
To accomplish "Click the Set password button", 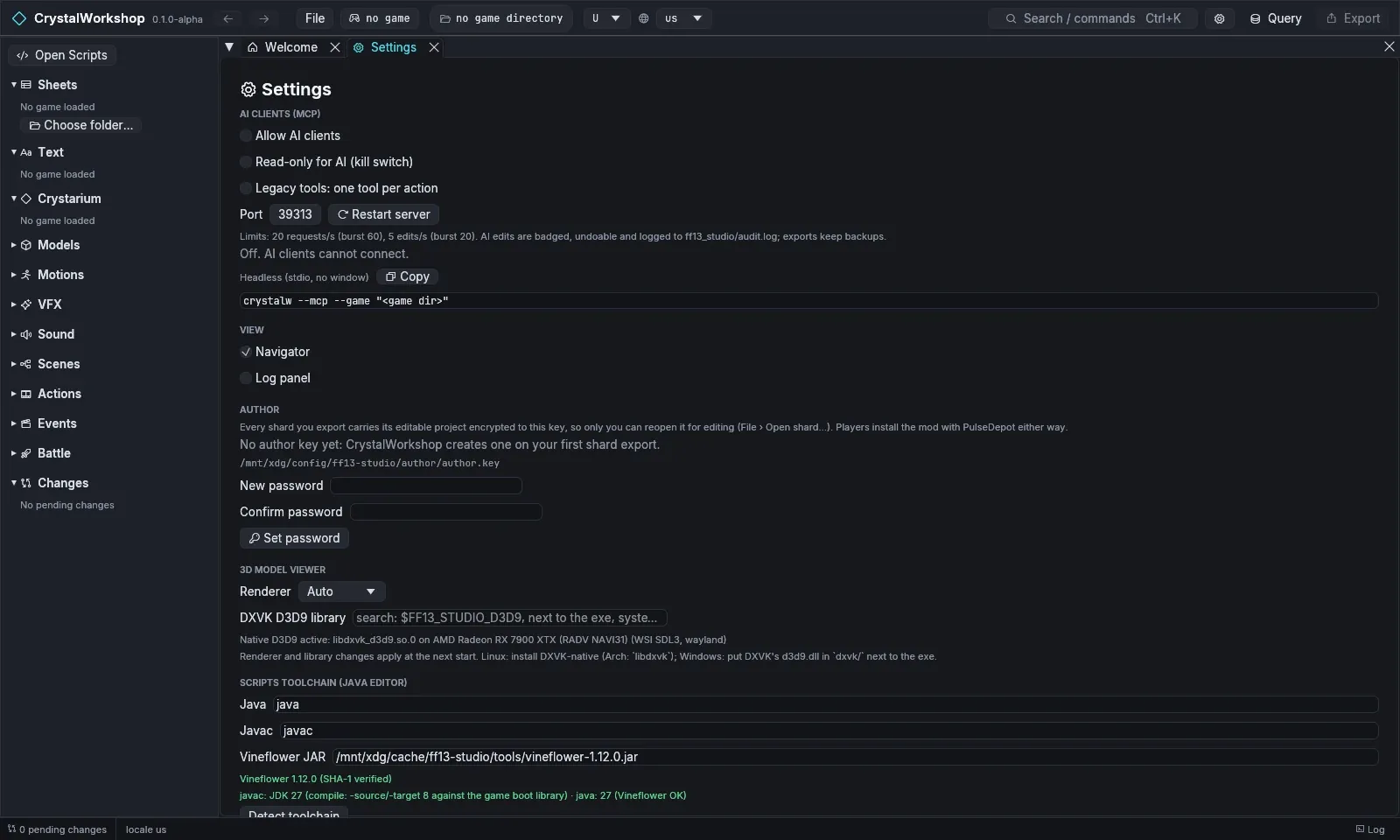I will pos(294,538).
